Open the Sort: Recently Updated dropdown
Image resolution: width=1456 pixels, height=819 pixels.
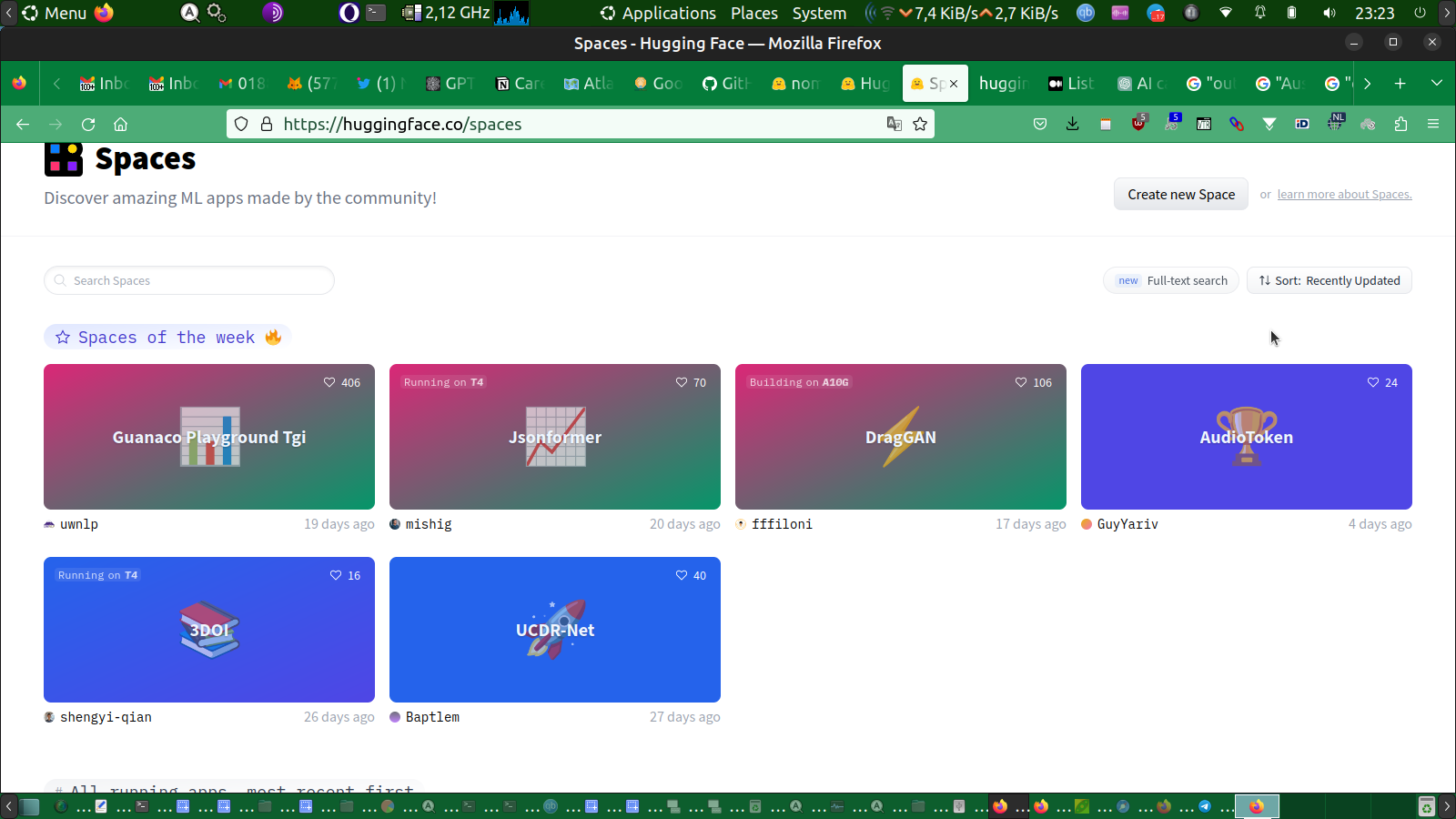point(1330,280)
